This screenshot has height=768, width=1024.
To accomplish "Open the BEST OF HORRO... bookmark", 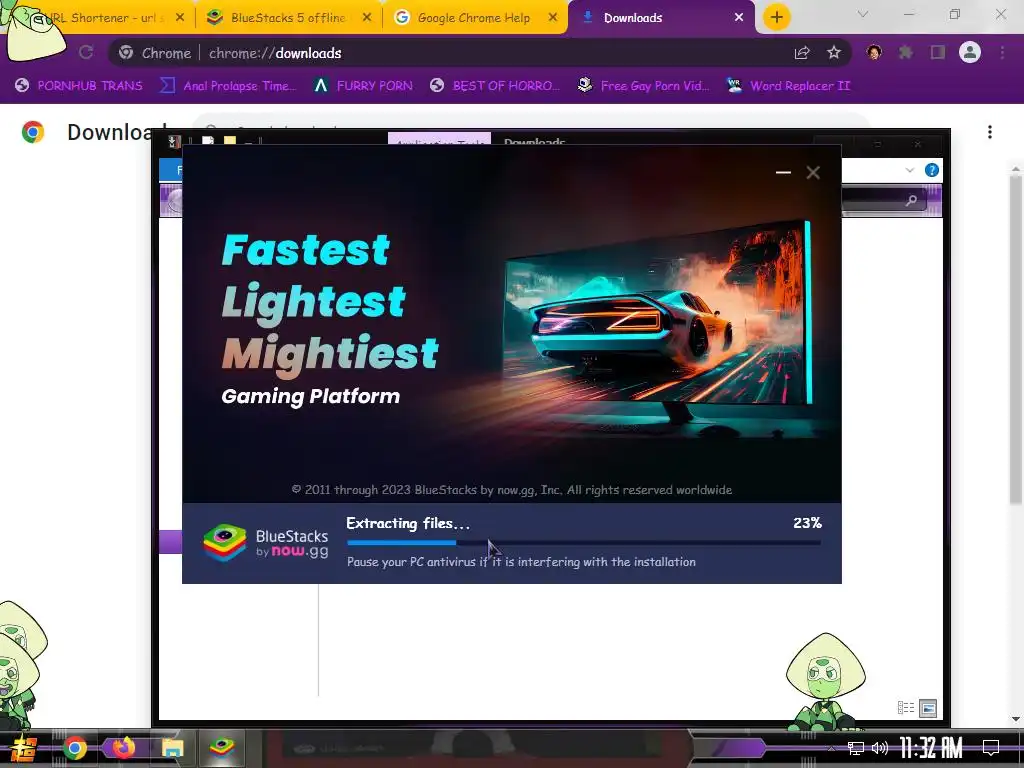I will [x=495, y=86].
